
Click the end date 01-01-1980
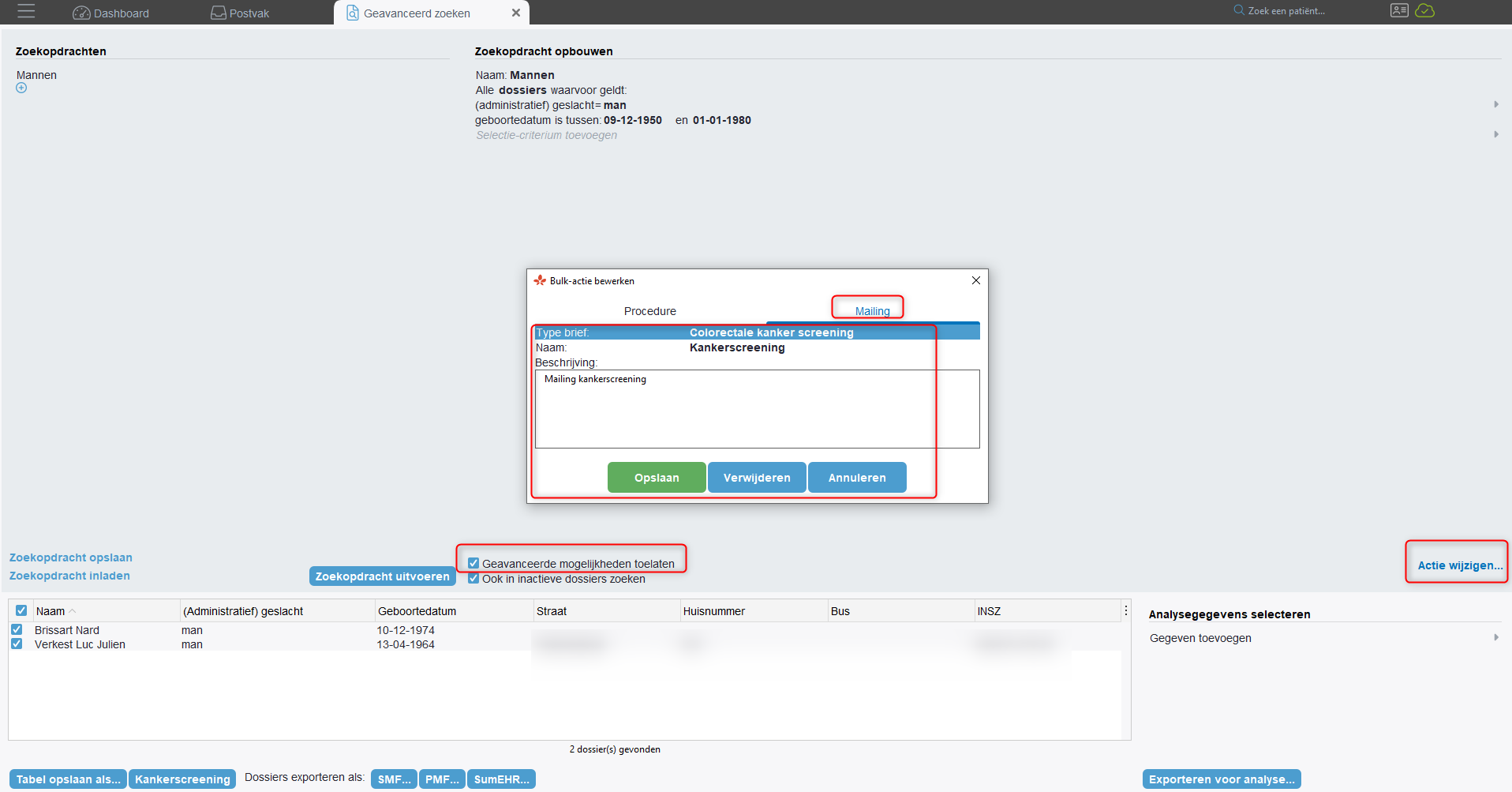(x=721, y=120)
